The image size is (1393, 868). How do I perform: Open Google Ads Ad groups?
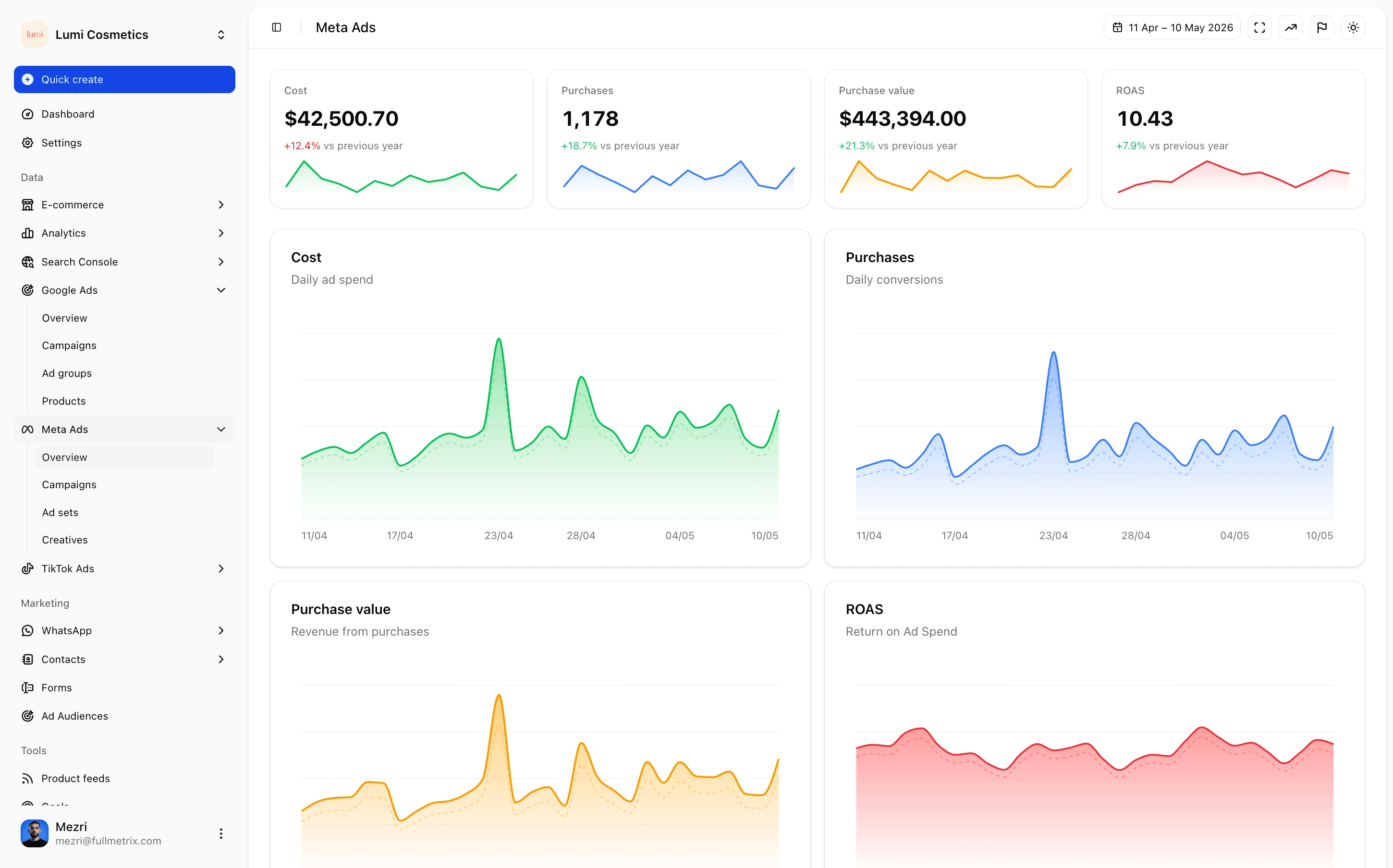(x=67, y=374)
